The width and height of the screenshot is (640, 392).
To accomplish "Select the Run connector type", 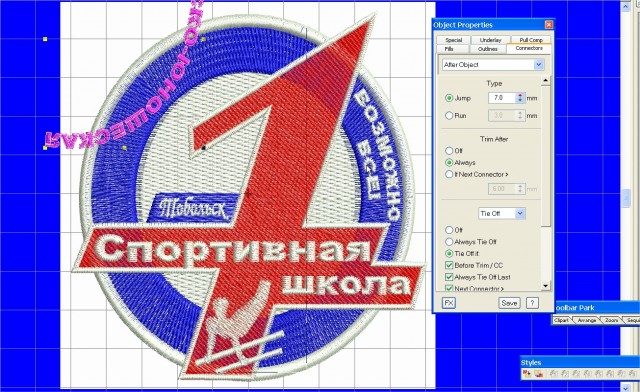I will coord(449,116).
